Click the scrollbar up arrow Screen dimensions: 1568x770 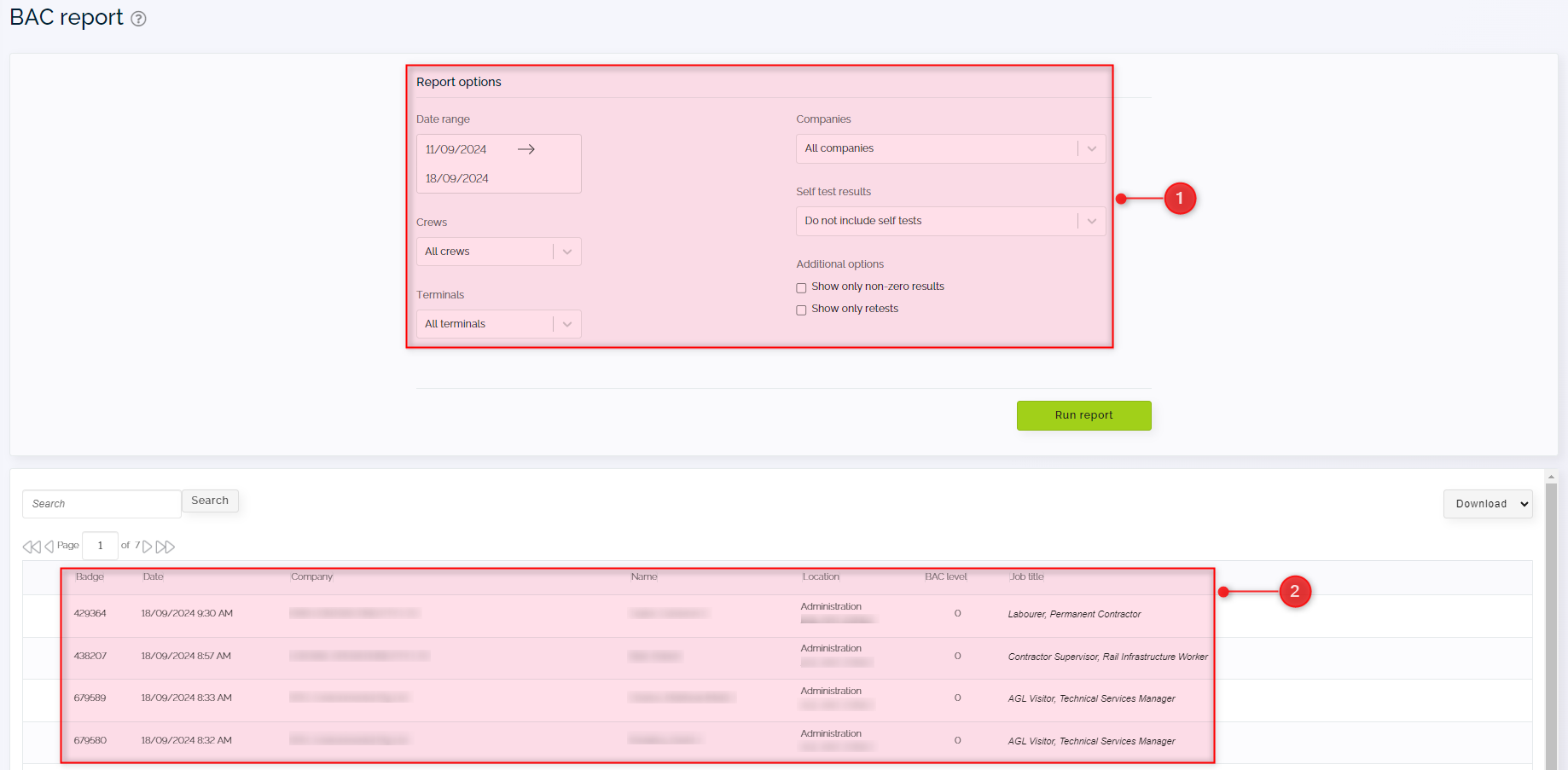tap(1550, 476)
